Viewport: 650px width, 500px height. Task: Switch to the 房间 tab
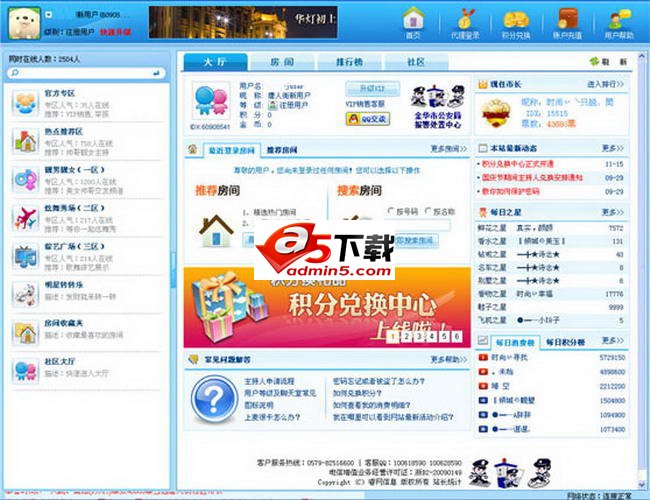click(282, 62)
